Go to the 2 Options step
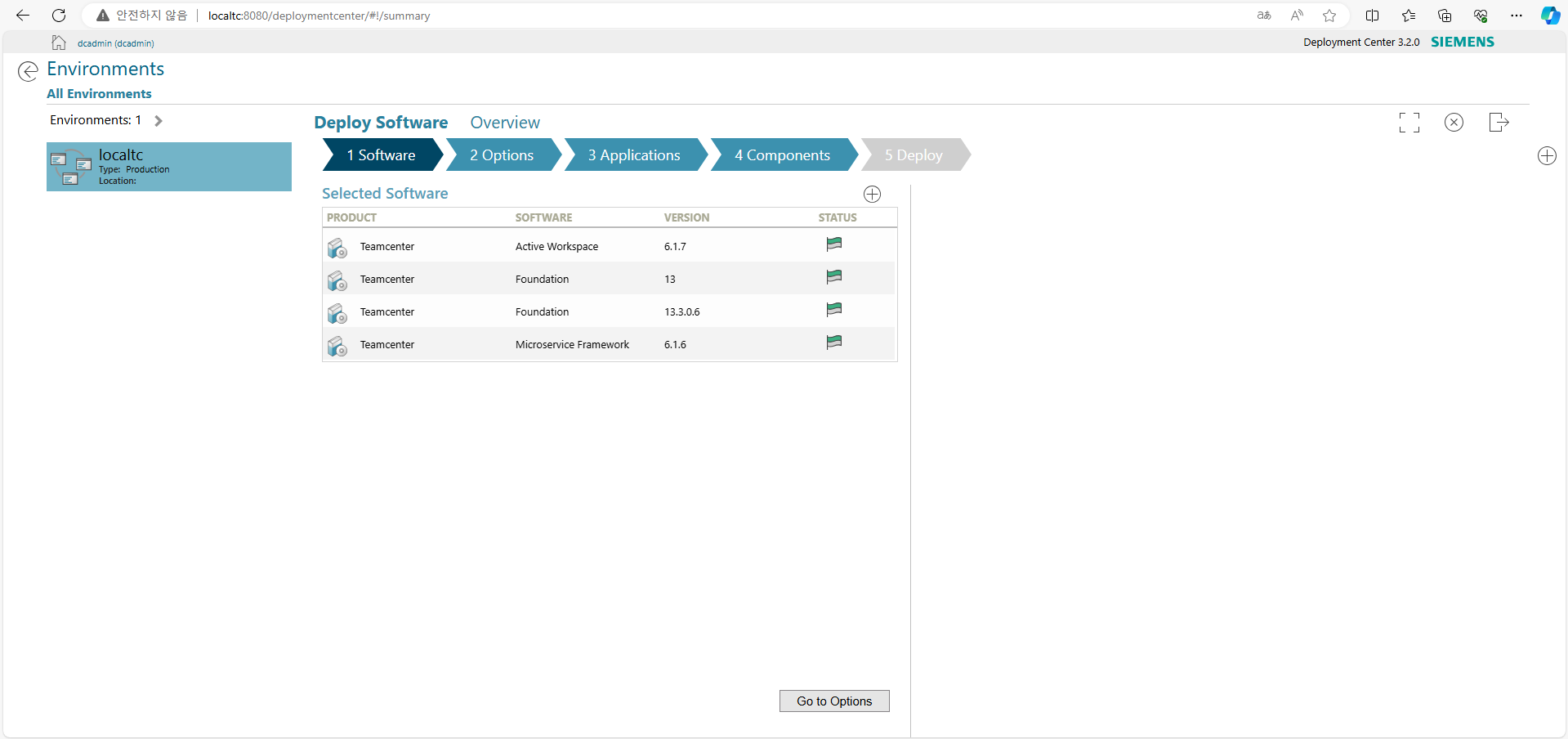The image size is (1568, 739). point(502,155)
